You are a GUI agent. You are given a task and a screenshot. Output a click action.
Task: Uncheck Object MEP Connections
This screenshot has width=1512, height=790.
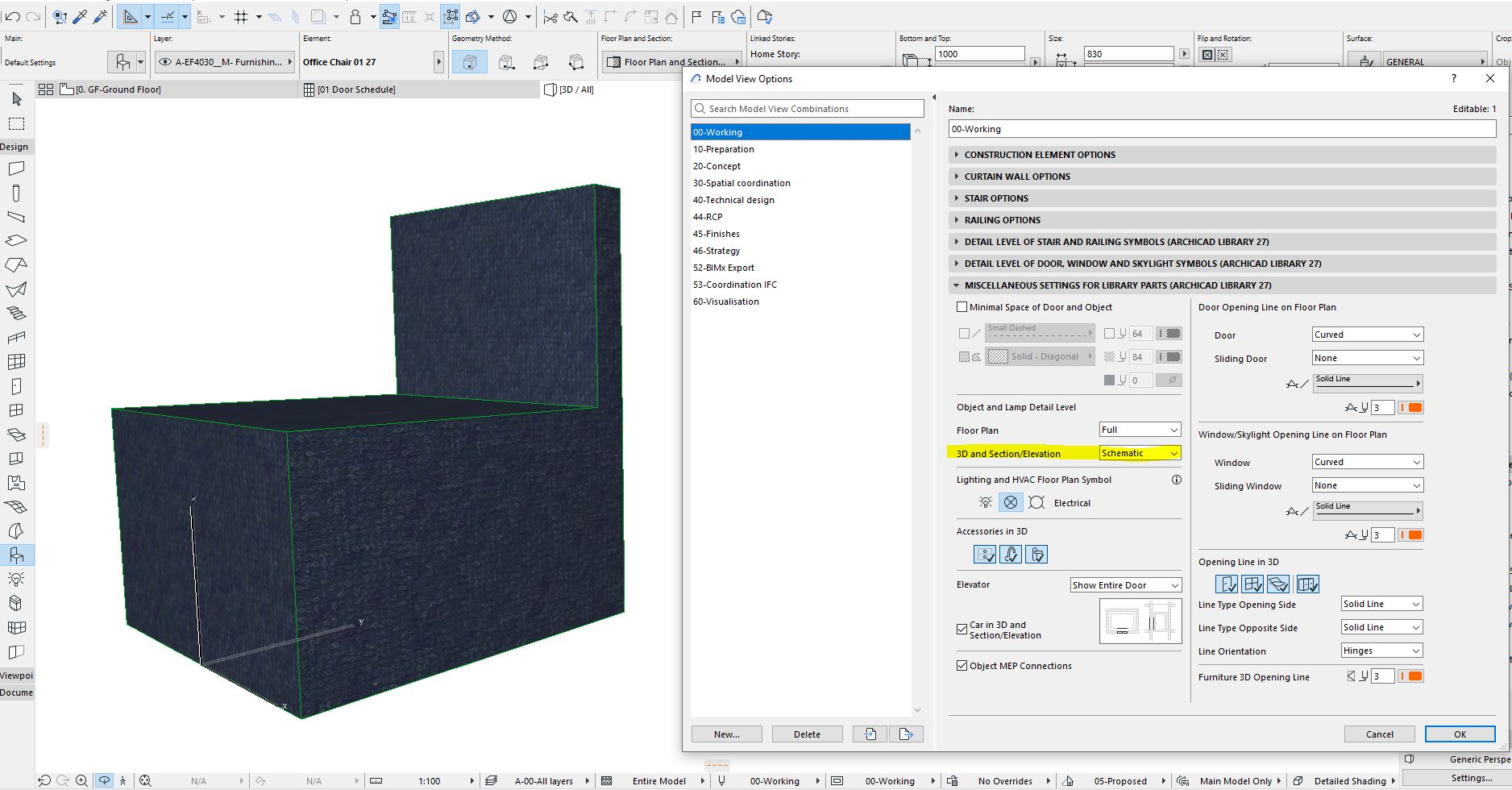click(962, 666)
